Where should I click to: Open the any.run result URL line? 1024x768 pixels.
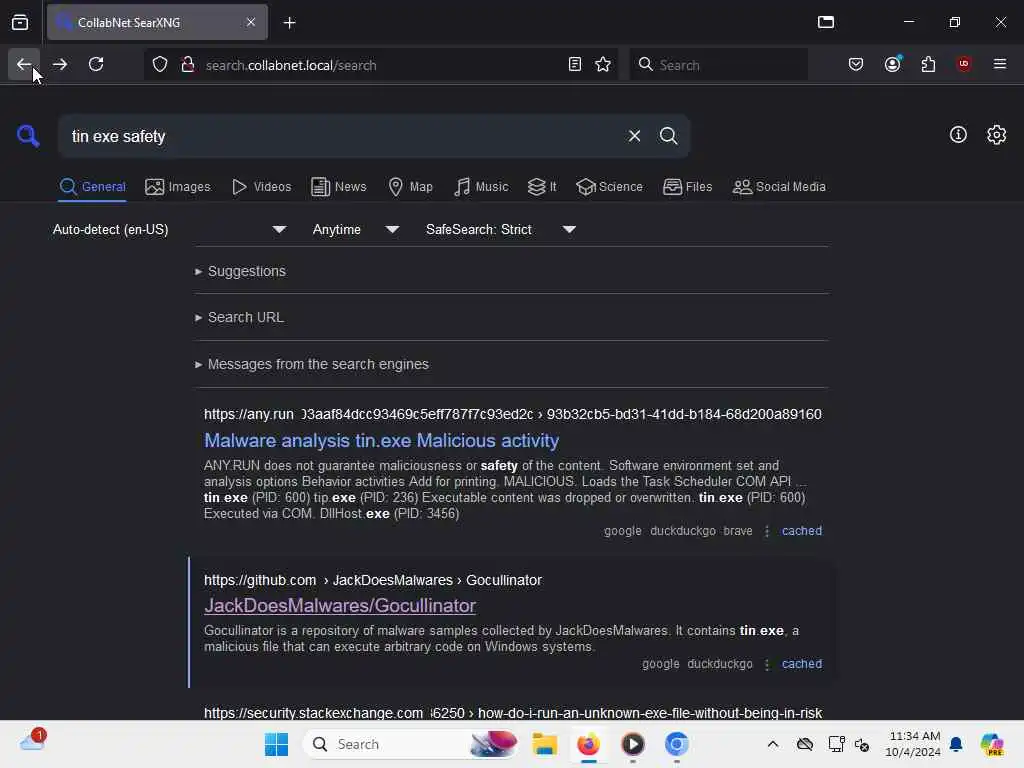click(x=513, y=414)
